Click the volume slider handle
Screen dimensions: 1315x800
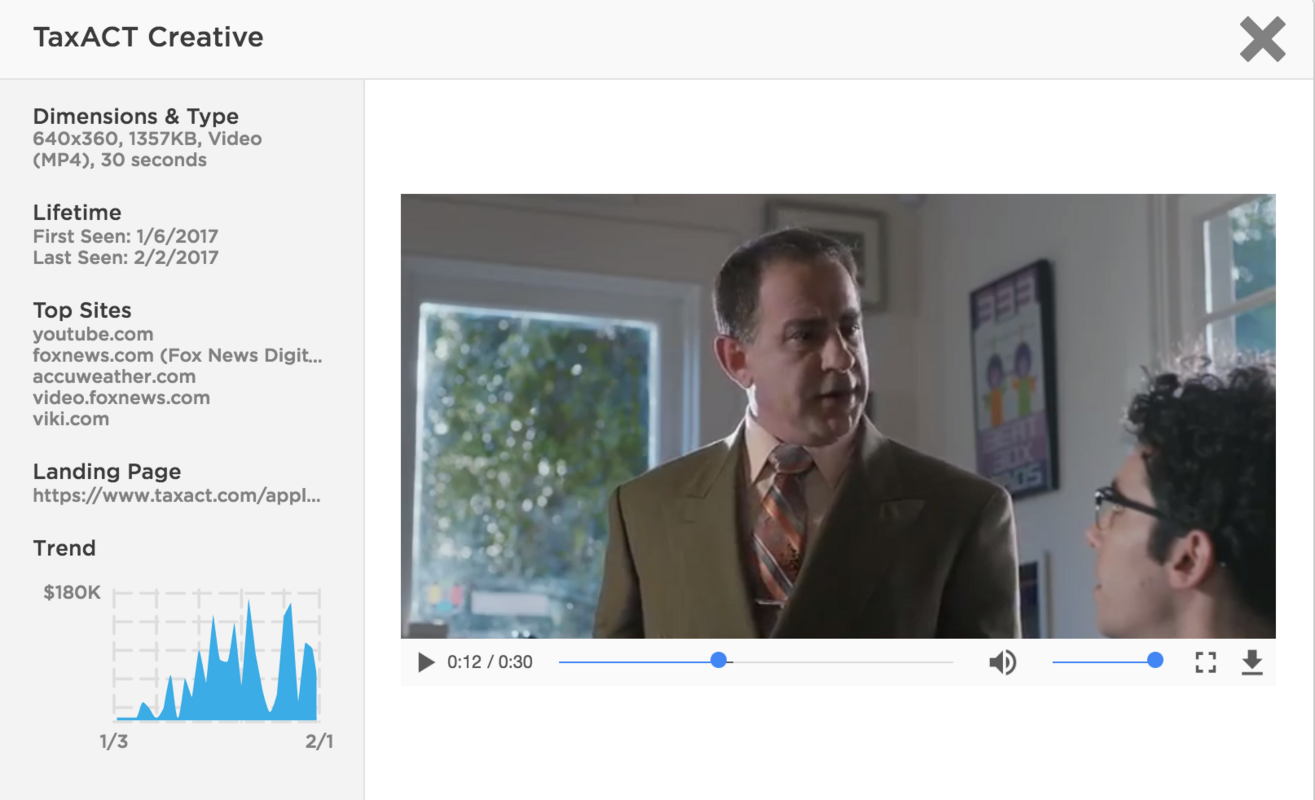click(1155, 661)
